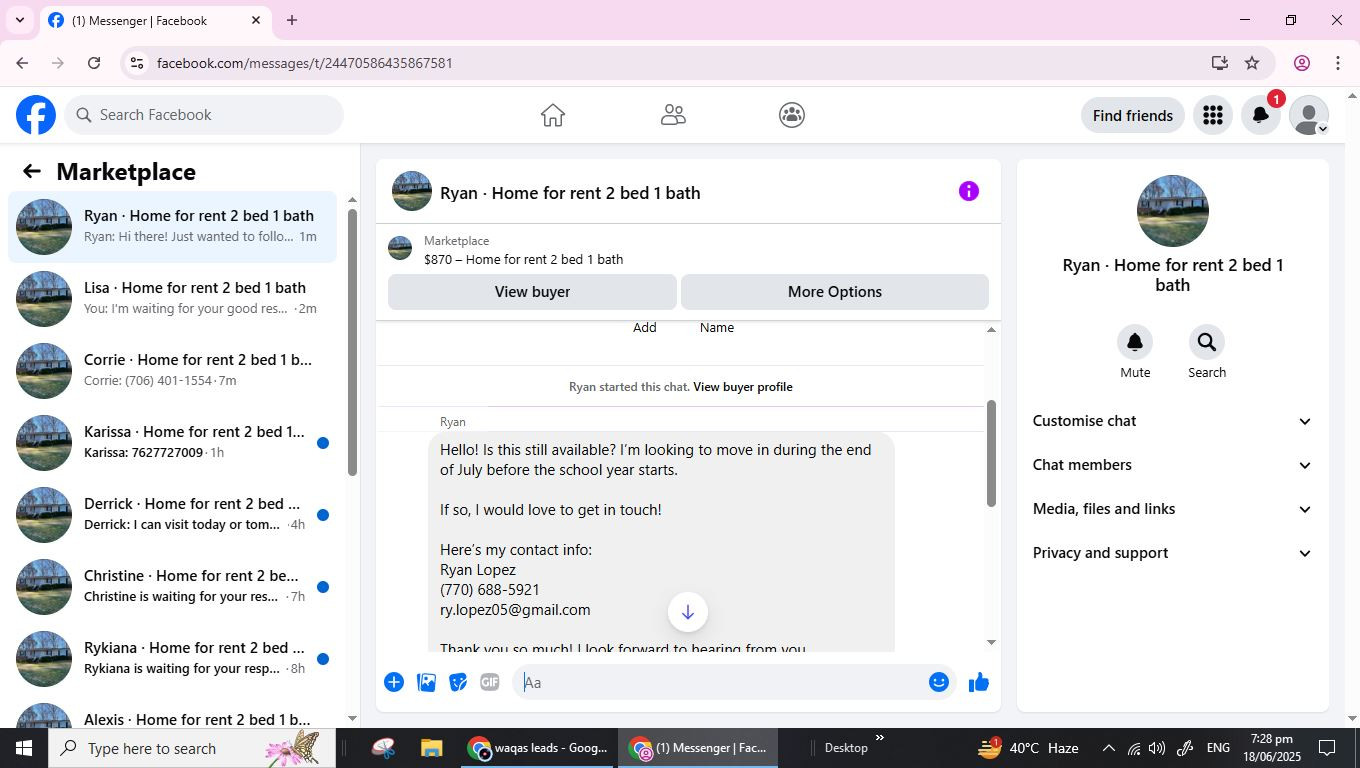Choose a sticker in composer
The height and width of the screenshot is (768, 1360).
[x=458, y=682]
